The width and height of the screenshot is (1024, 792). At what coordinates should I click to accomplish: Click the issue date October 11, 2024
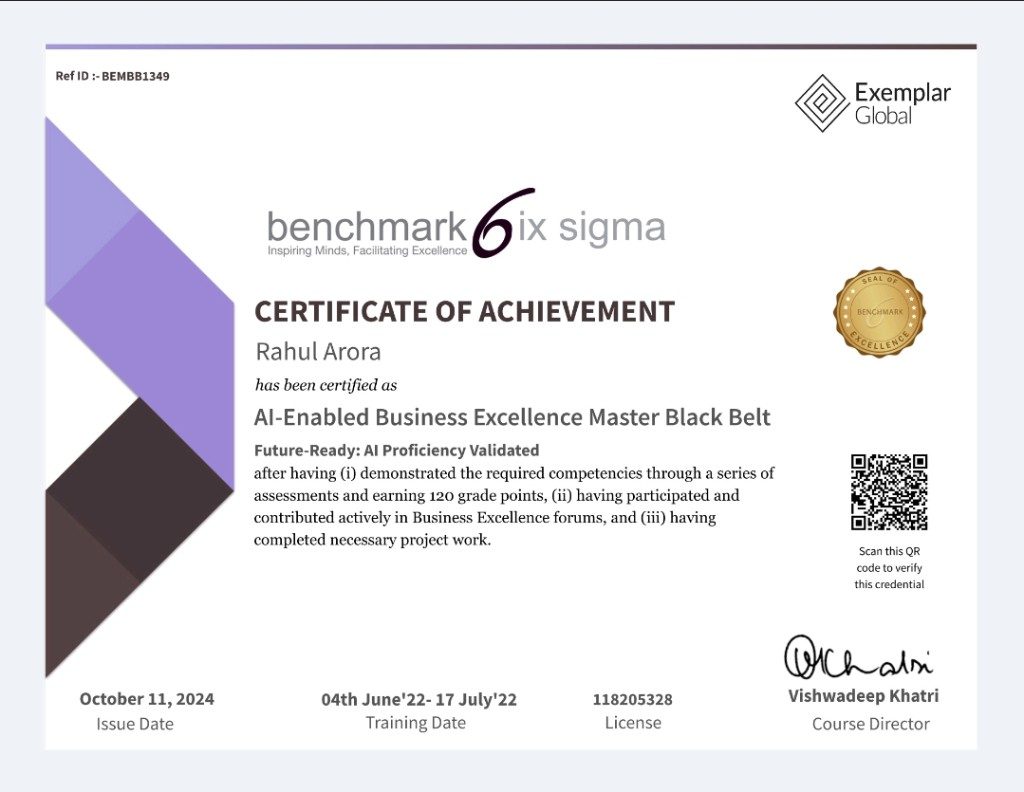(x=147, y=699)
